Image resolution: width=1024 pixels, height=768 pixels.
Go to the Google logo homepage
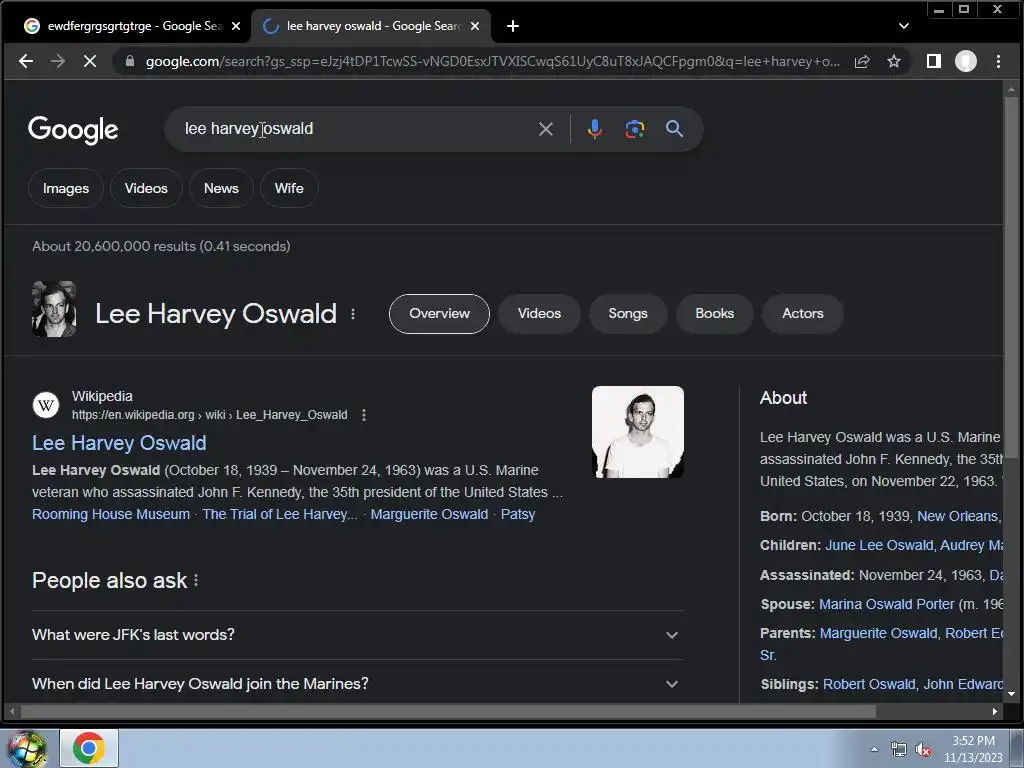coord(73,129)
